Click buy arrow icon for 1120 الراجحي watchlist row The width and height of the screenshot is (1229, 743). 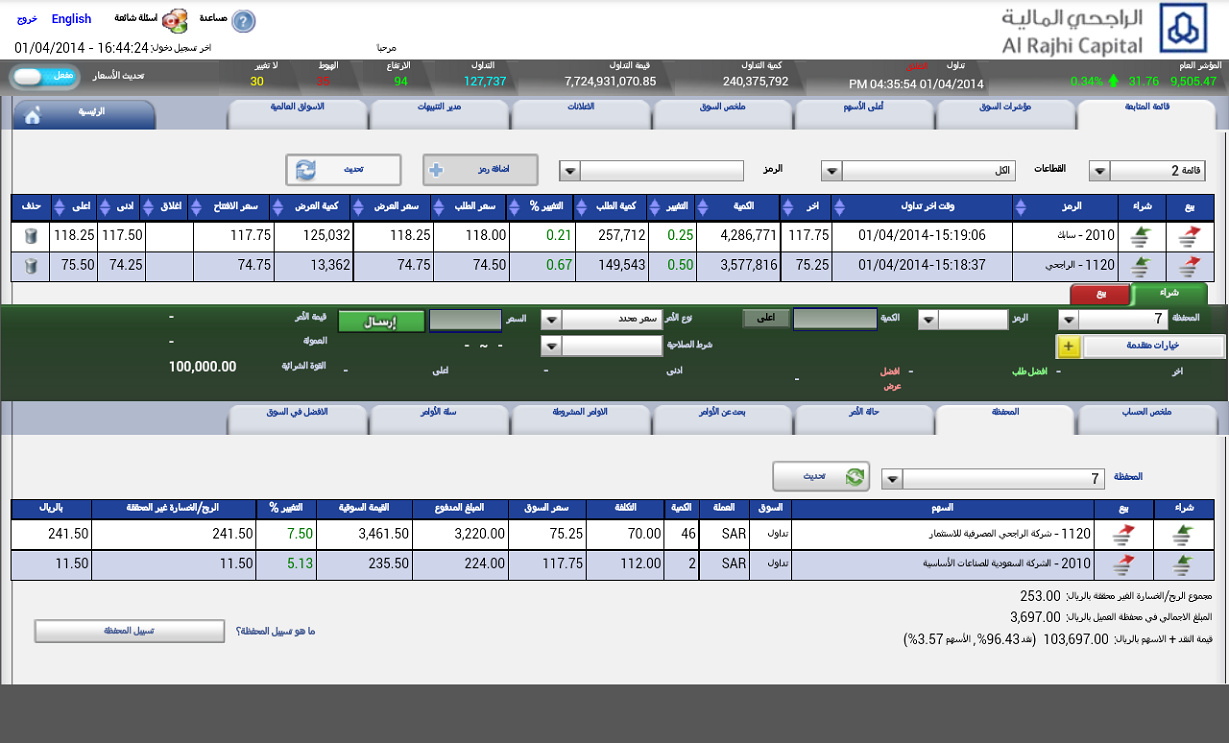point(1139,267)
